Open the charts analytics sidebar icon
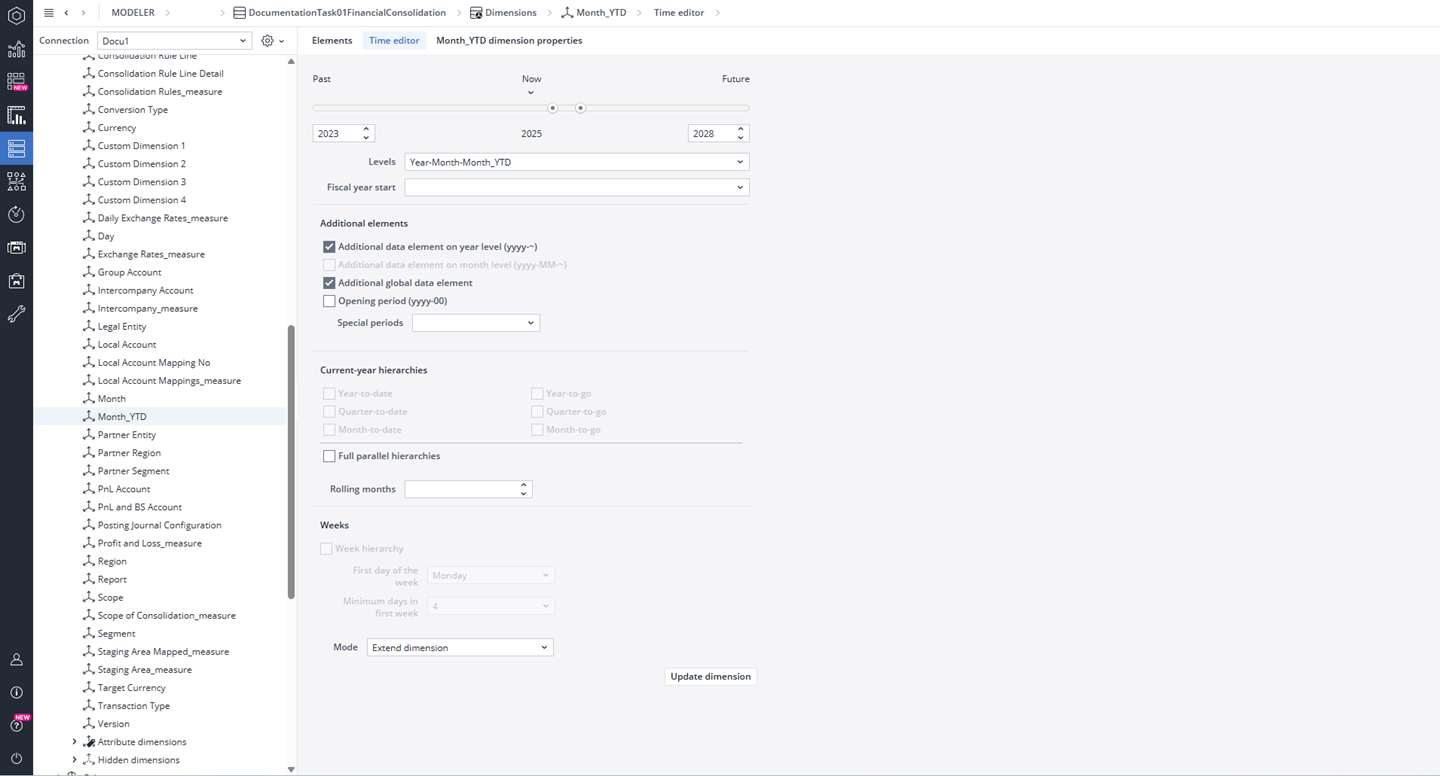This screenshot has height=776, width=1440. 16,50
